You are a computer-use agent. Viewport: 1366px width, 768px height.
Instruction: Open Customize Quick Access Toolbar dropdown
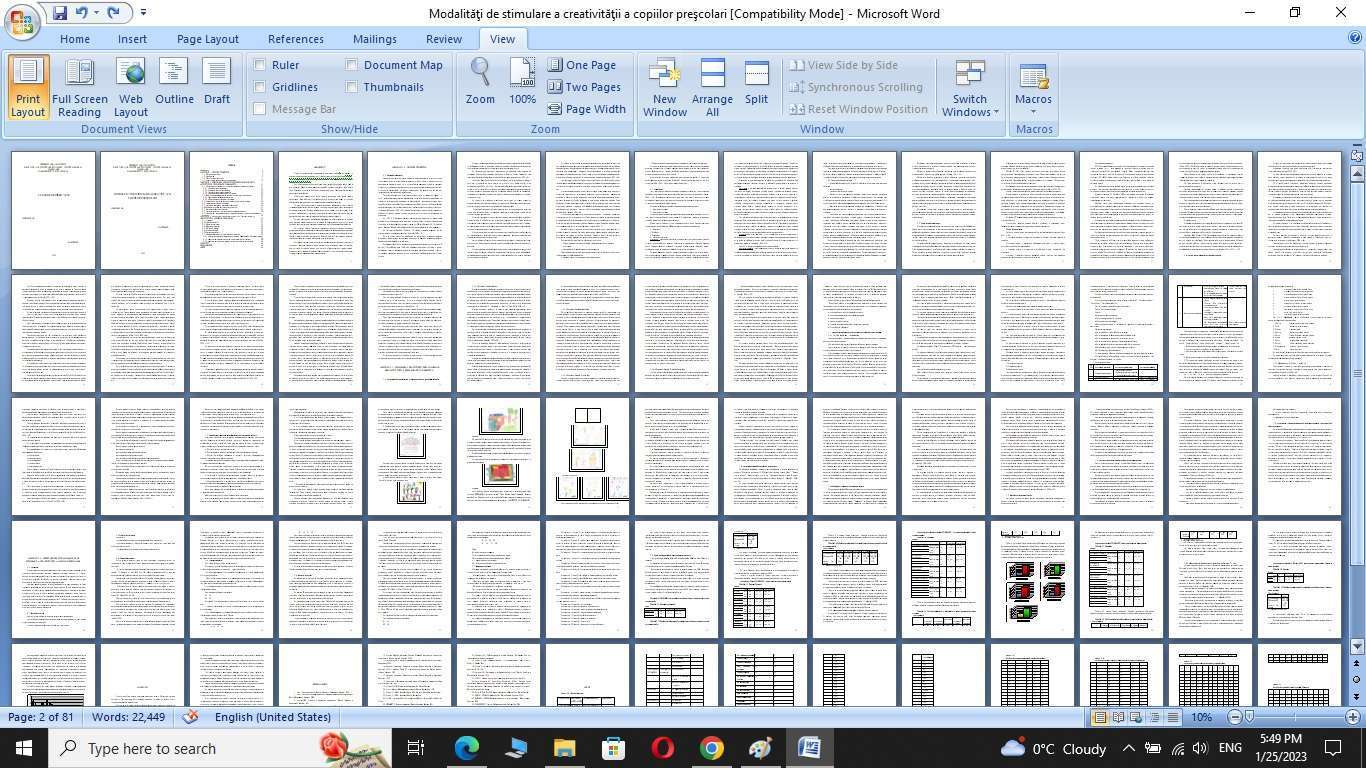[143, 13]
